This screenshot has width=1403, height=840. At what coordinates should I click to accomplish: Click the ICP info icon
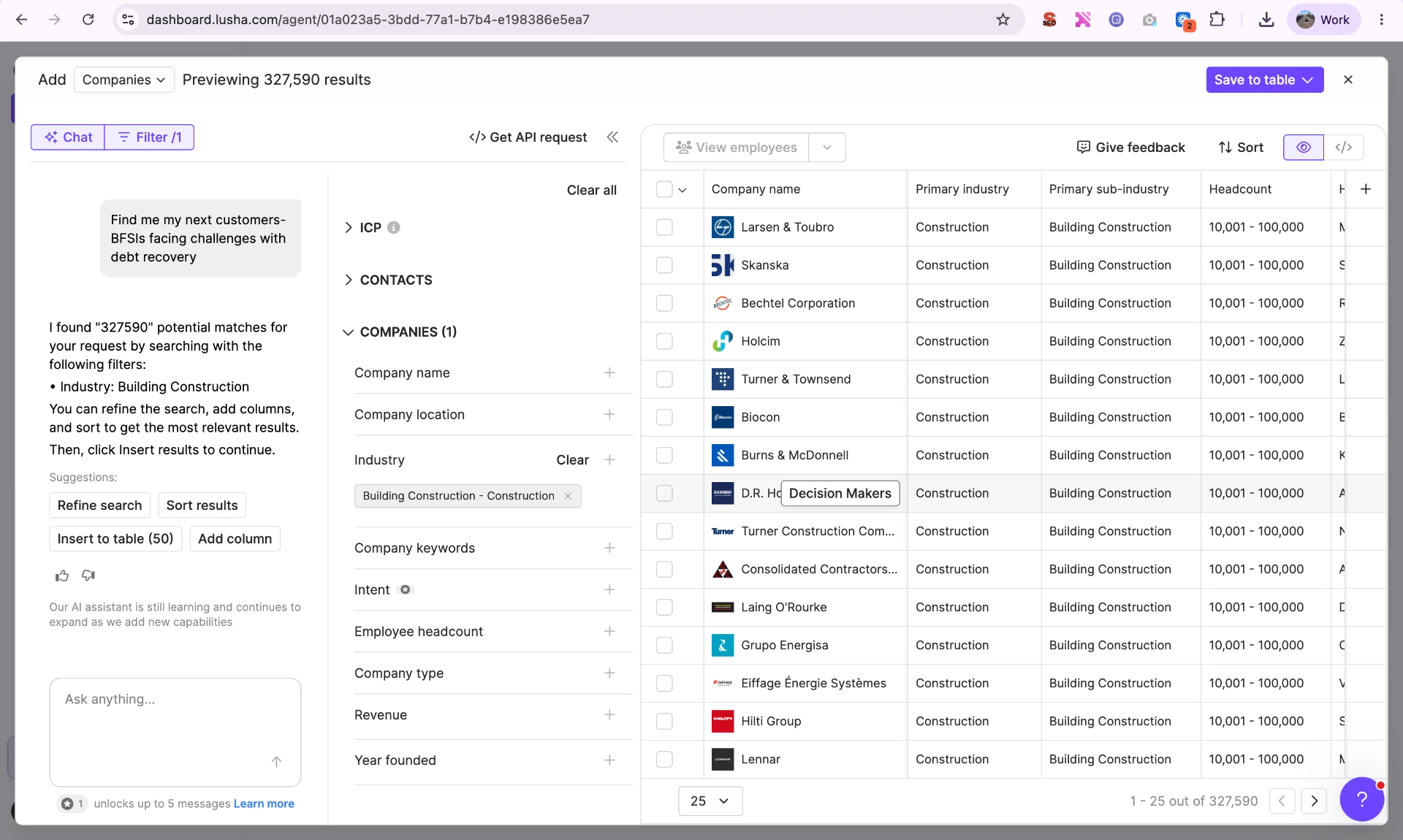[x=394, y=228]
